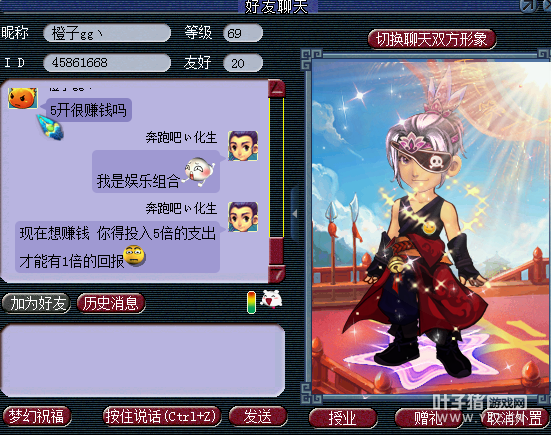
Task: Click 发送 send button
Action: [x=258, y=417]
